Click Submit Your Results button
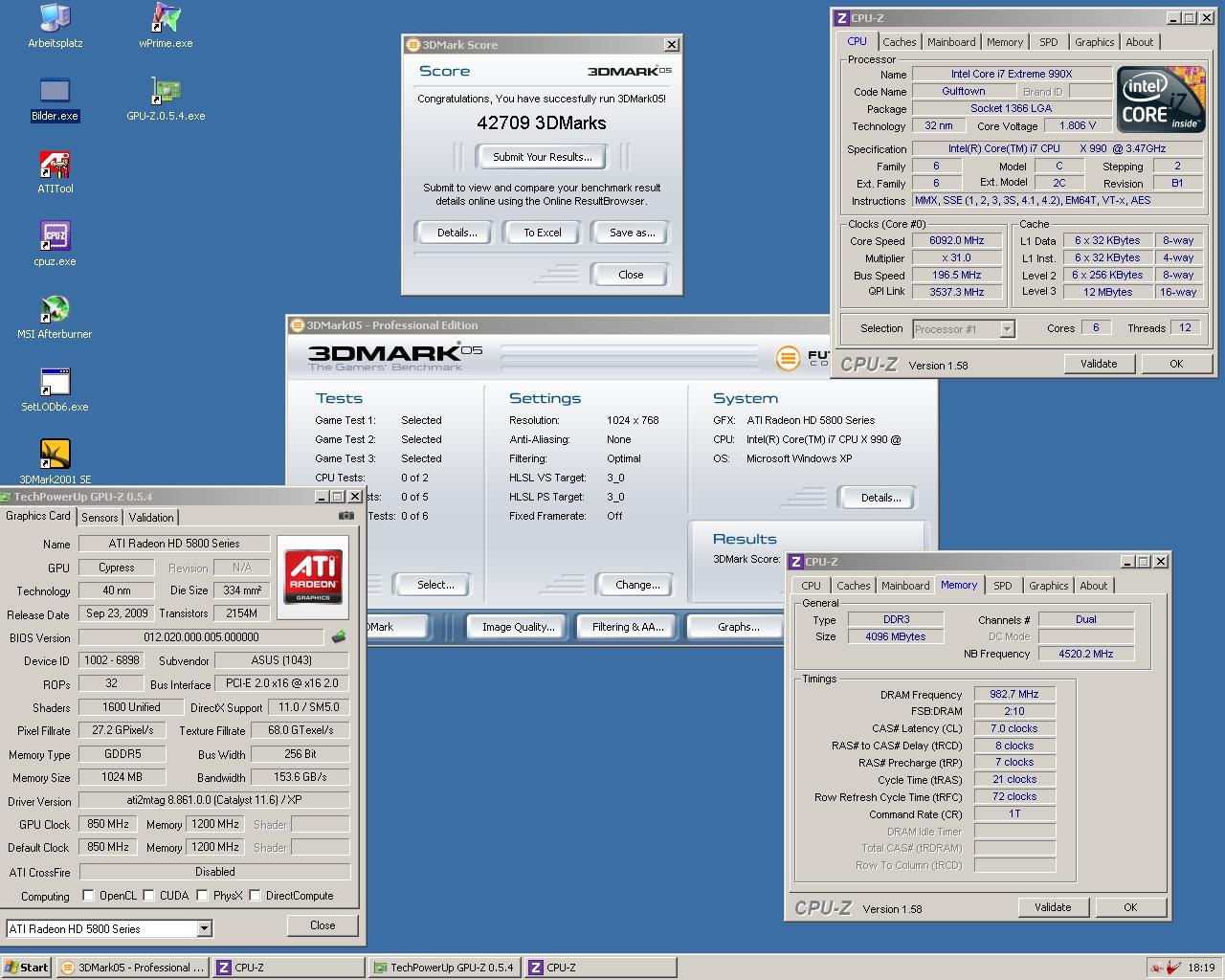This screenshot has width=1225, height=980. (543, 157)
